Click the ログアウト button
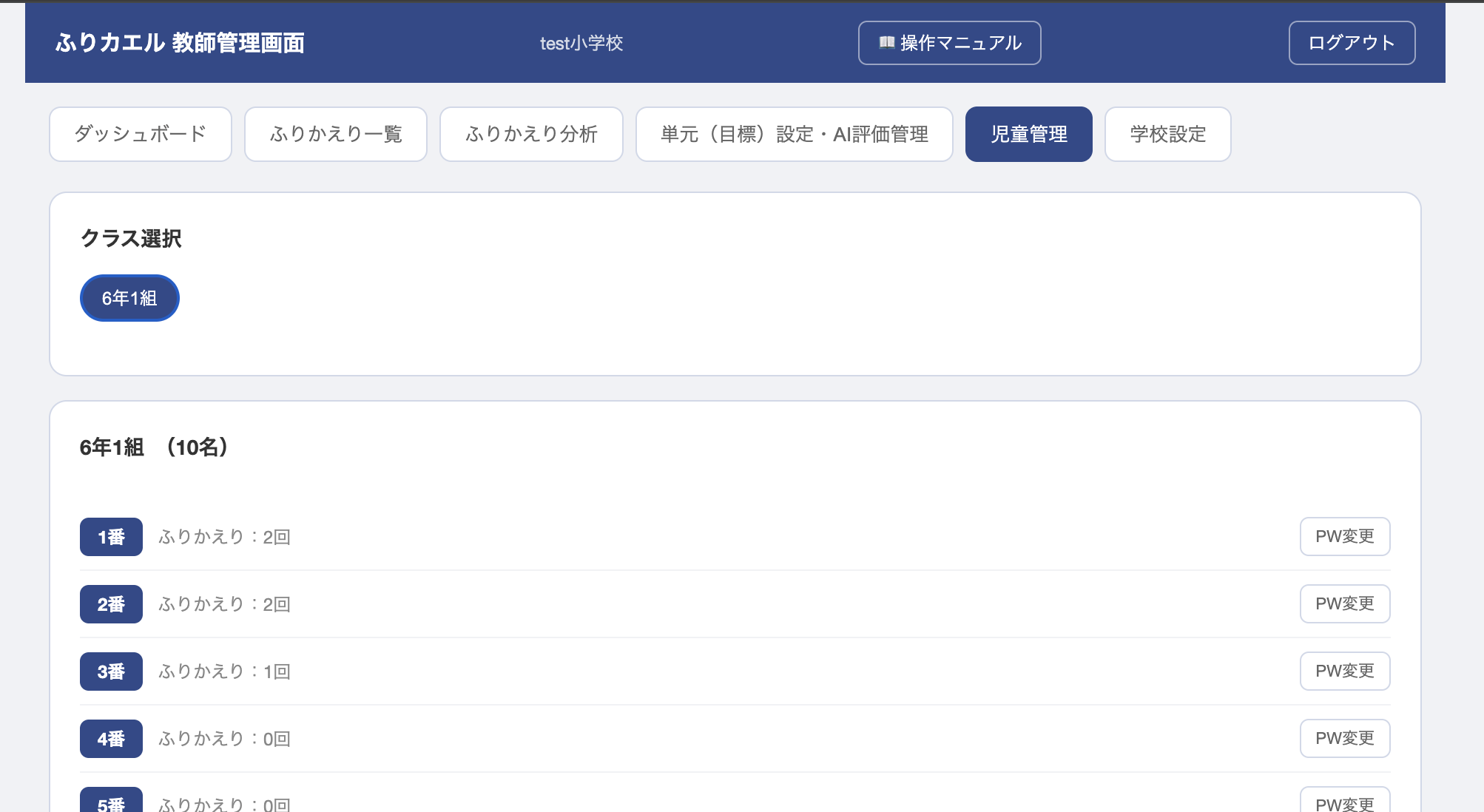The width and height of the screenshot is (1484, 812). click(1352, 43)
